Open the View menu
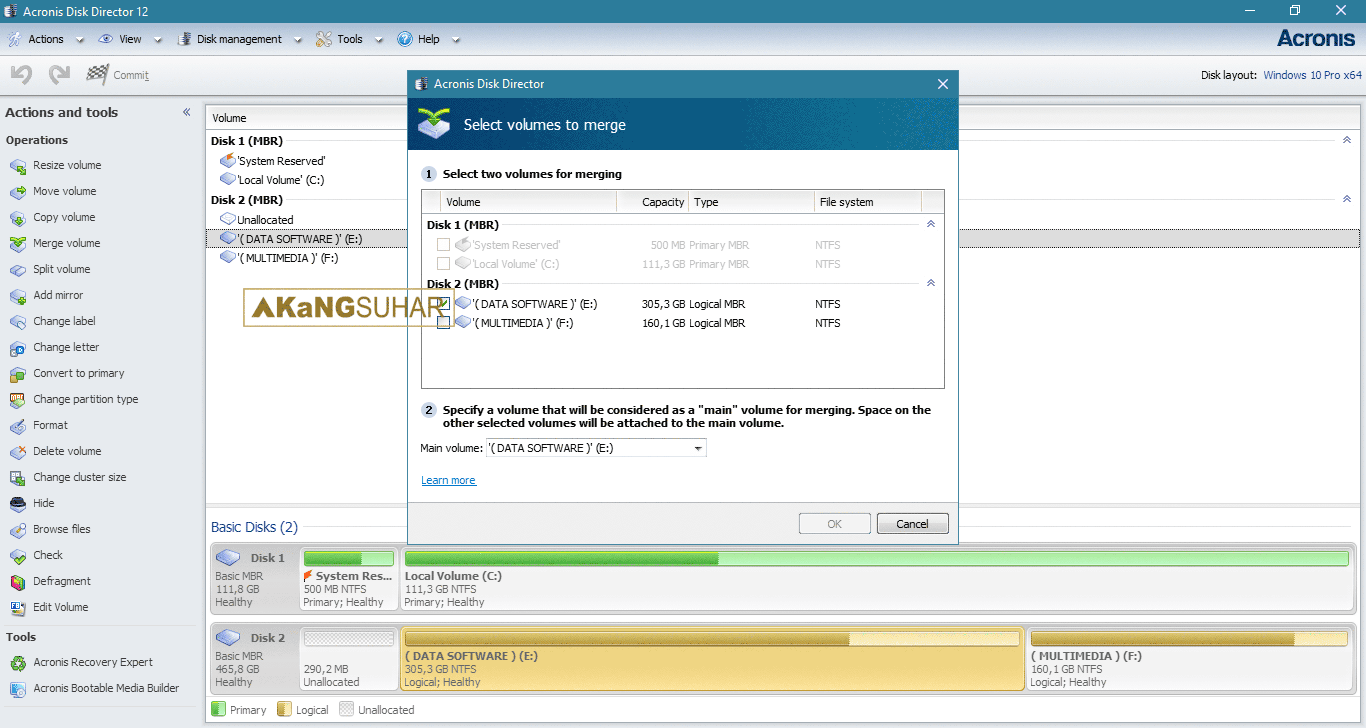This screenshot has width=1366, height=728. (x=130, y=39)
